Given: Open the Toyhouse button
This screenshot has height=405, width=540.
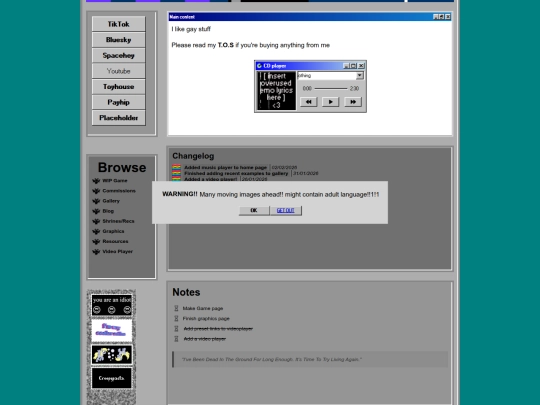Looking at the screenshot, I should (118, 87).
